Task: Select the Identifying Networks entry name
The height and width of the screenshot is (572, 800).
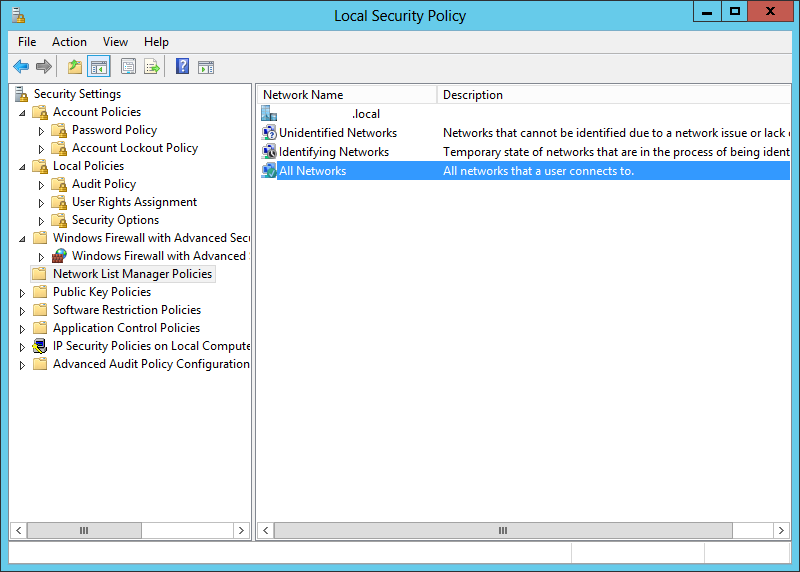Action: tap(334, 152)
